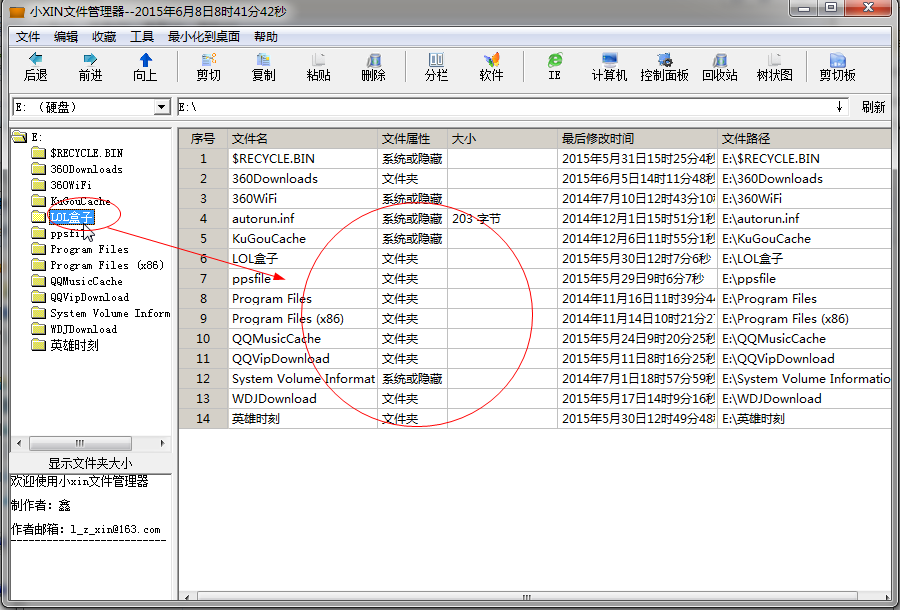900x610 pixels.
Task: Click author email l_z_xin@163.com text
Action: [115, 529]
